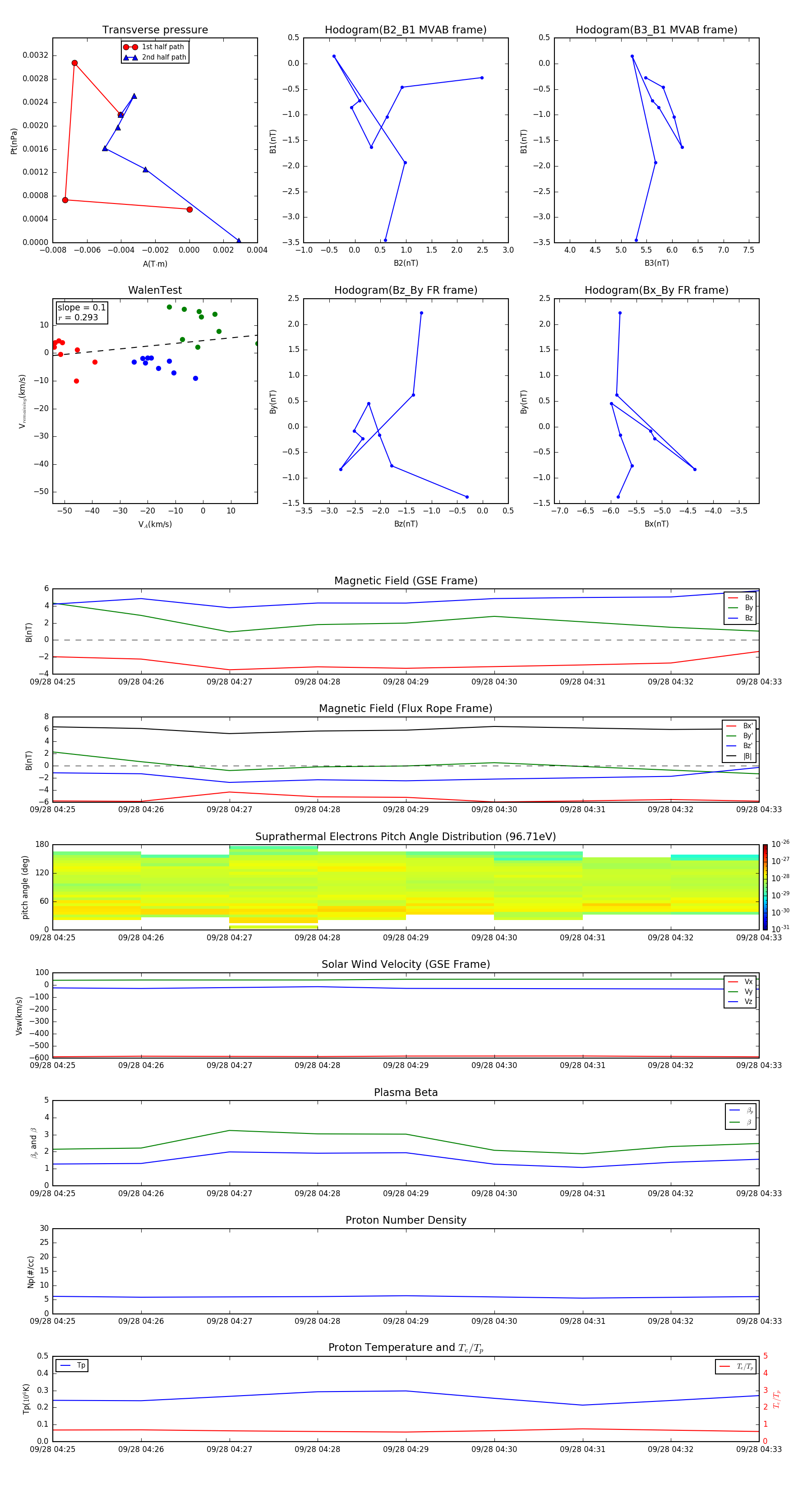Image resolution: width=812 pixels, height=1489 pixels.
Task: Click Suprathermal Electrons Pitch Angle Distribution title
Action: (x=406, y=837)
